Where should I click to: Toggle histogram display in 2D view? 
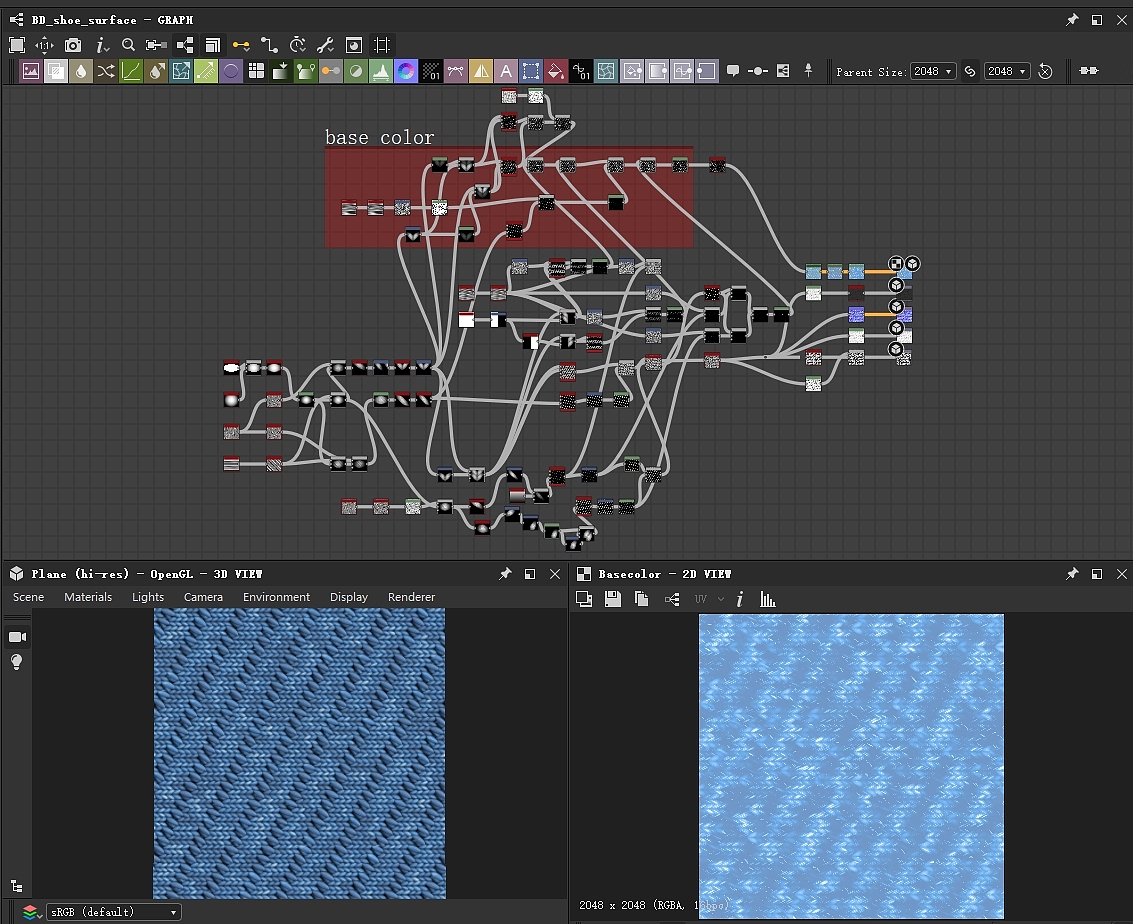pos(767,599)
